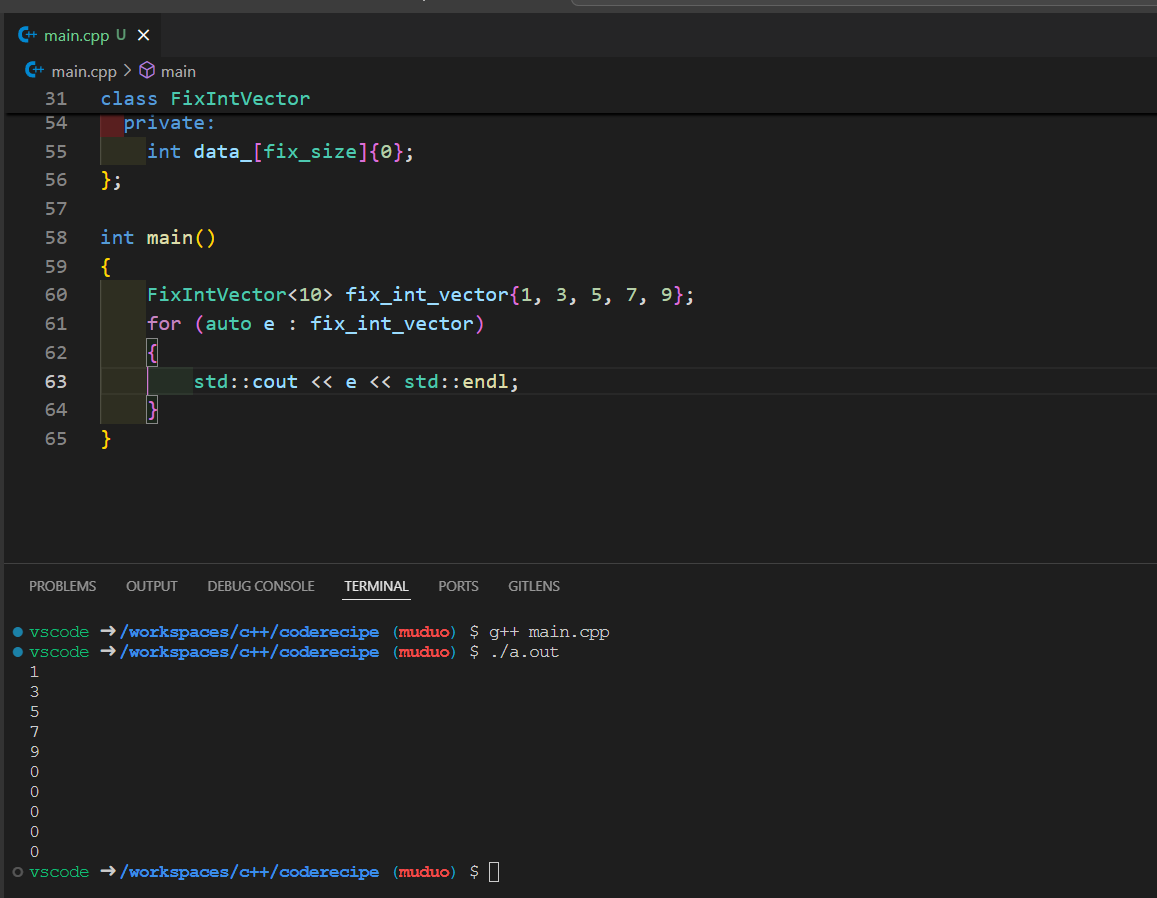Click line number 63 in gutter
The image size is (1157, 898).
click(56, 381)
